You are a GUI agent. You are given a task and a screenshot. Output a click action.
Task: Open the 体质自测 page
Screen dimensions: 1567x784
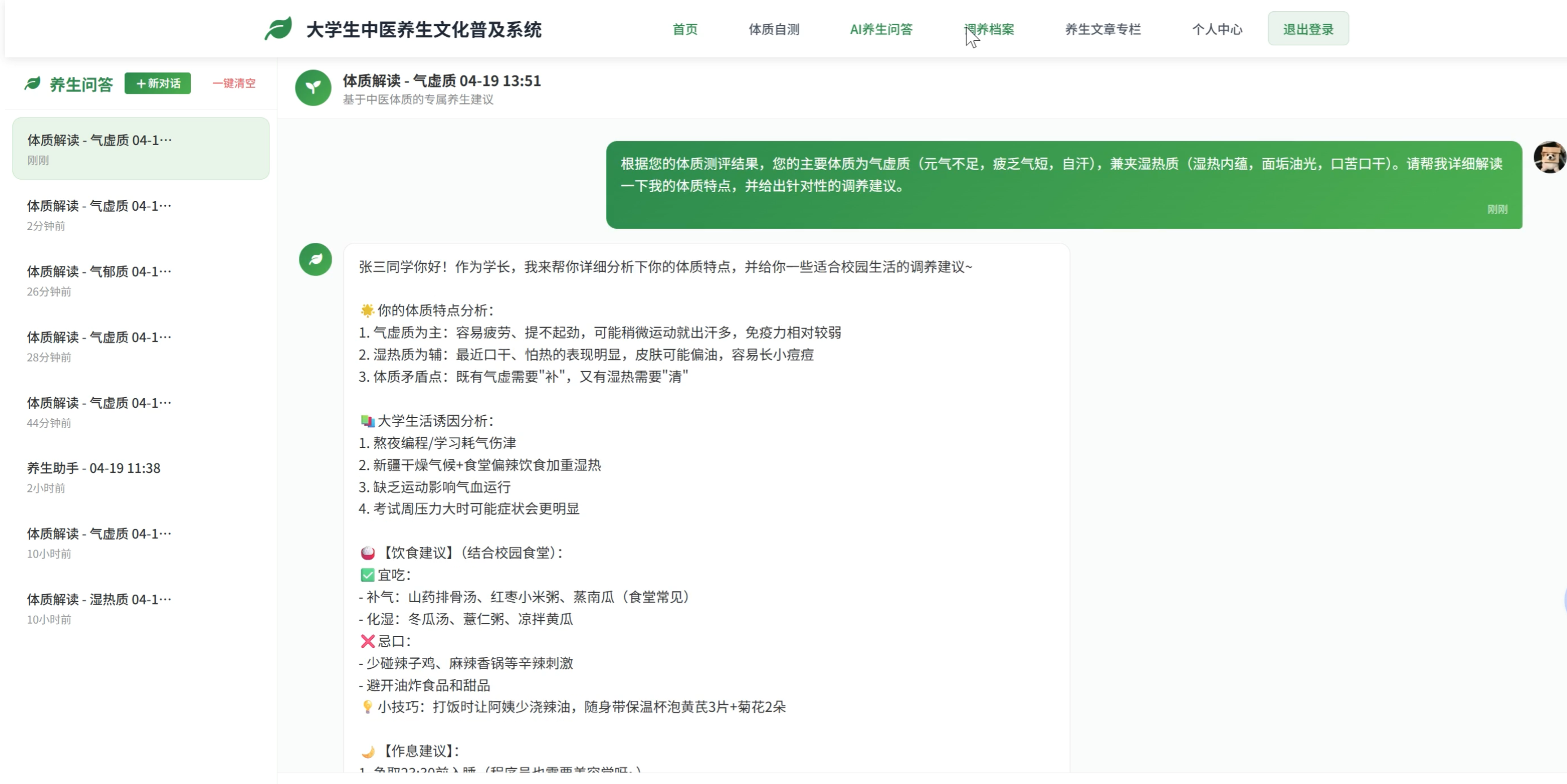tap(774, 29)
